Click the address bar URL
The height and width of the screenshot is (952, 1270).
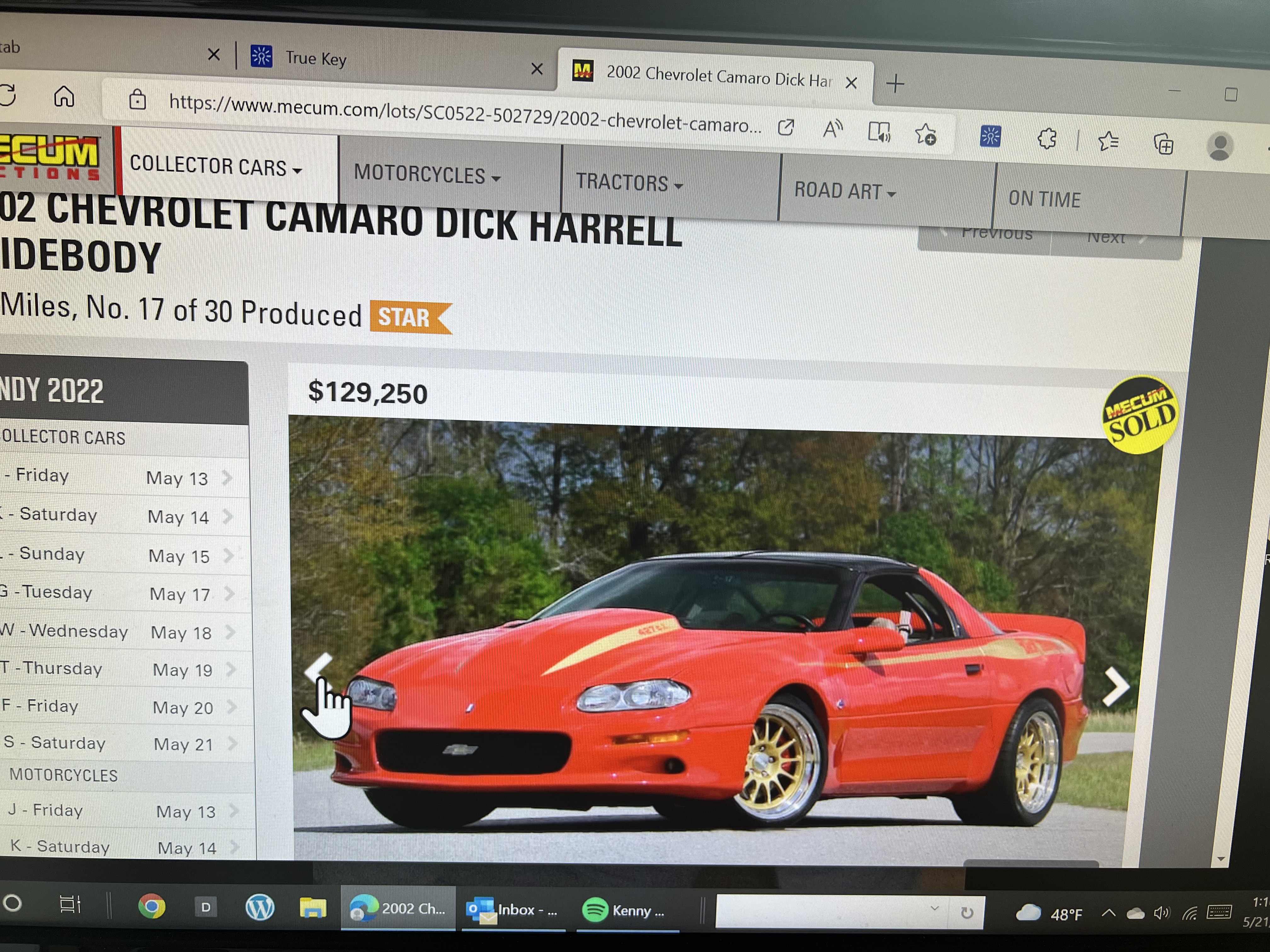(x=465, y=114)
